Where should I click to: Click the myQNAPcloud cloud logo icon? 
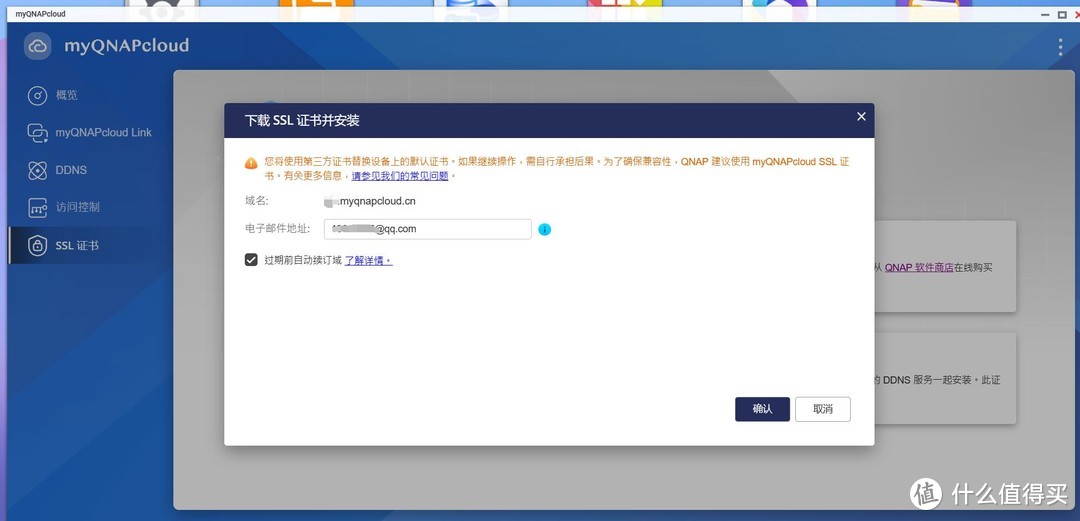tap(38, 46)
